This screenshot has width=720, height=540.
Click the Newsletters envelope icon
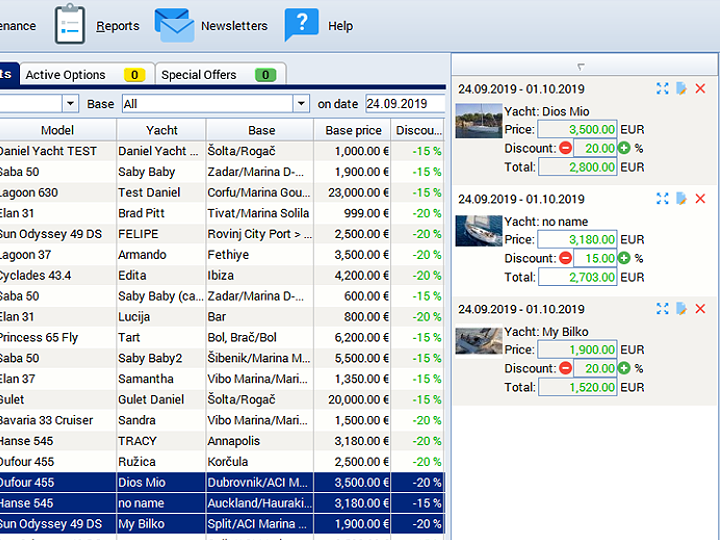(174, 25)
